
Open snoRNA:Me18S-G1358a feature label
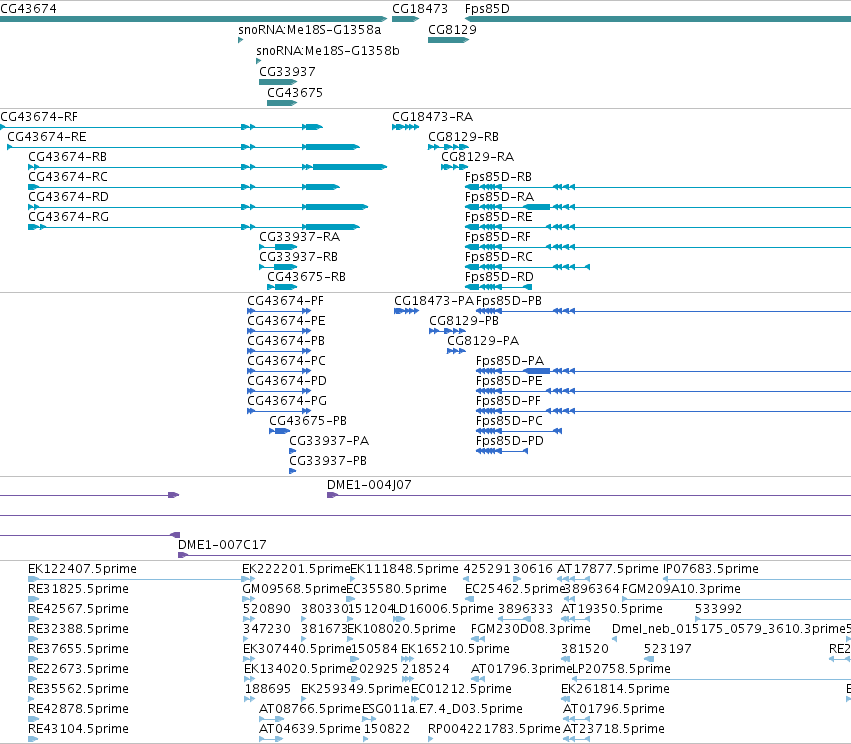click(x=310, y=30)
